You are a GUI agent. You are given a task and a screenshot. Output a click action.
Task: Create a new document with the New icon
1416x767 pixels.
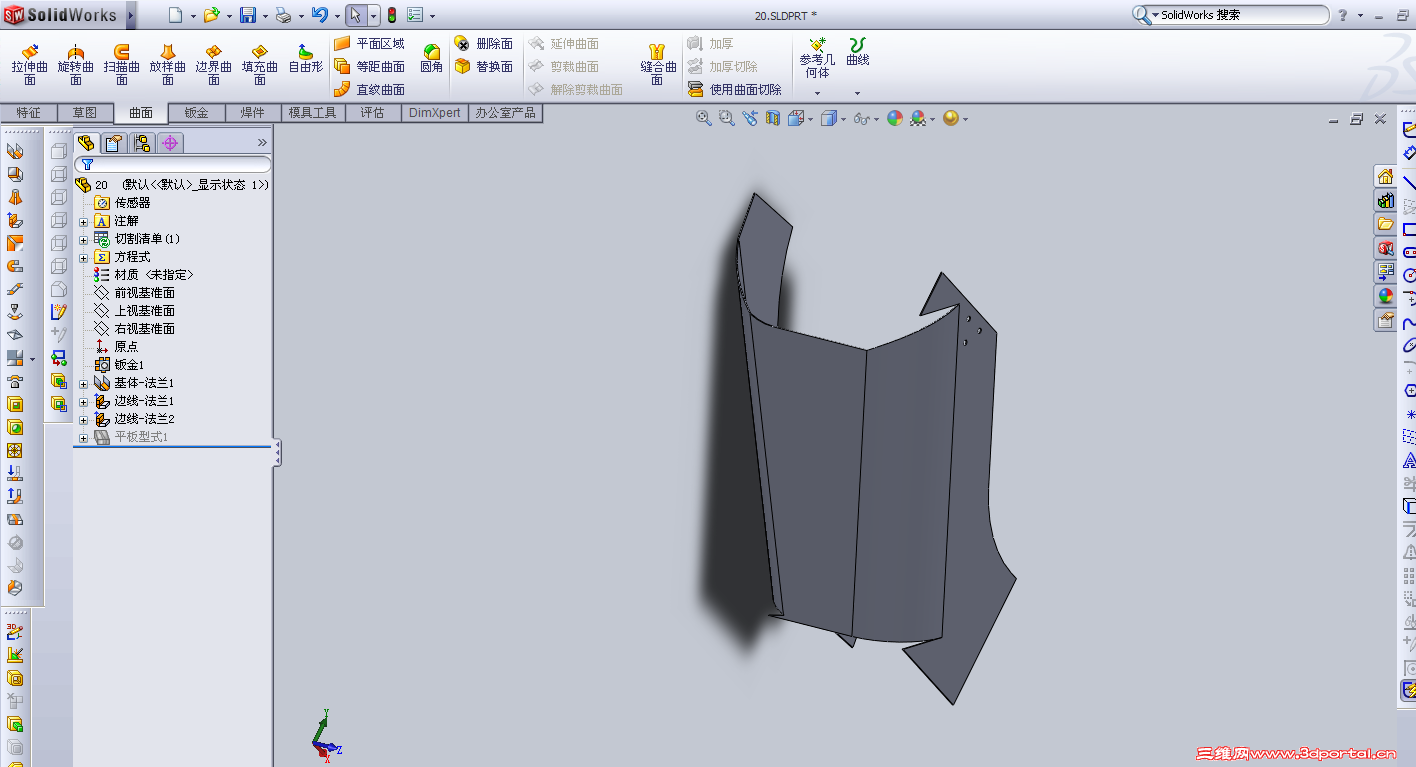click(176, 15)
